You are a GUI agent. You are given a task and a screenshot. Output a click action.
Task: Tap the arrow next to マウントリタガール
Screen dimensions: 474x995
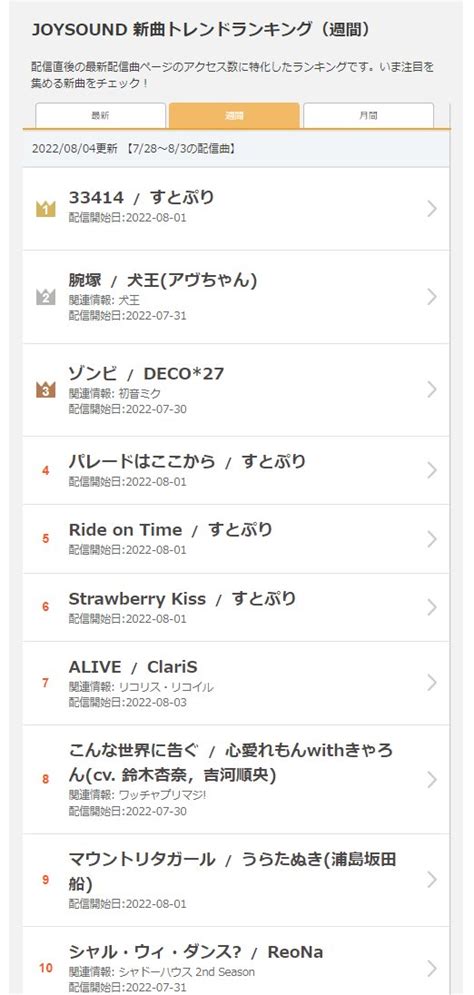tap(432, 880)
